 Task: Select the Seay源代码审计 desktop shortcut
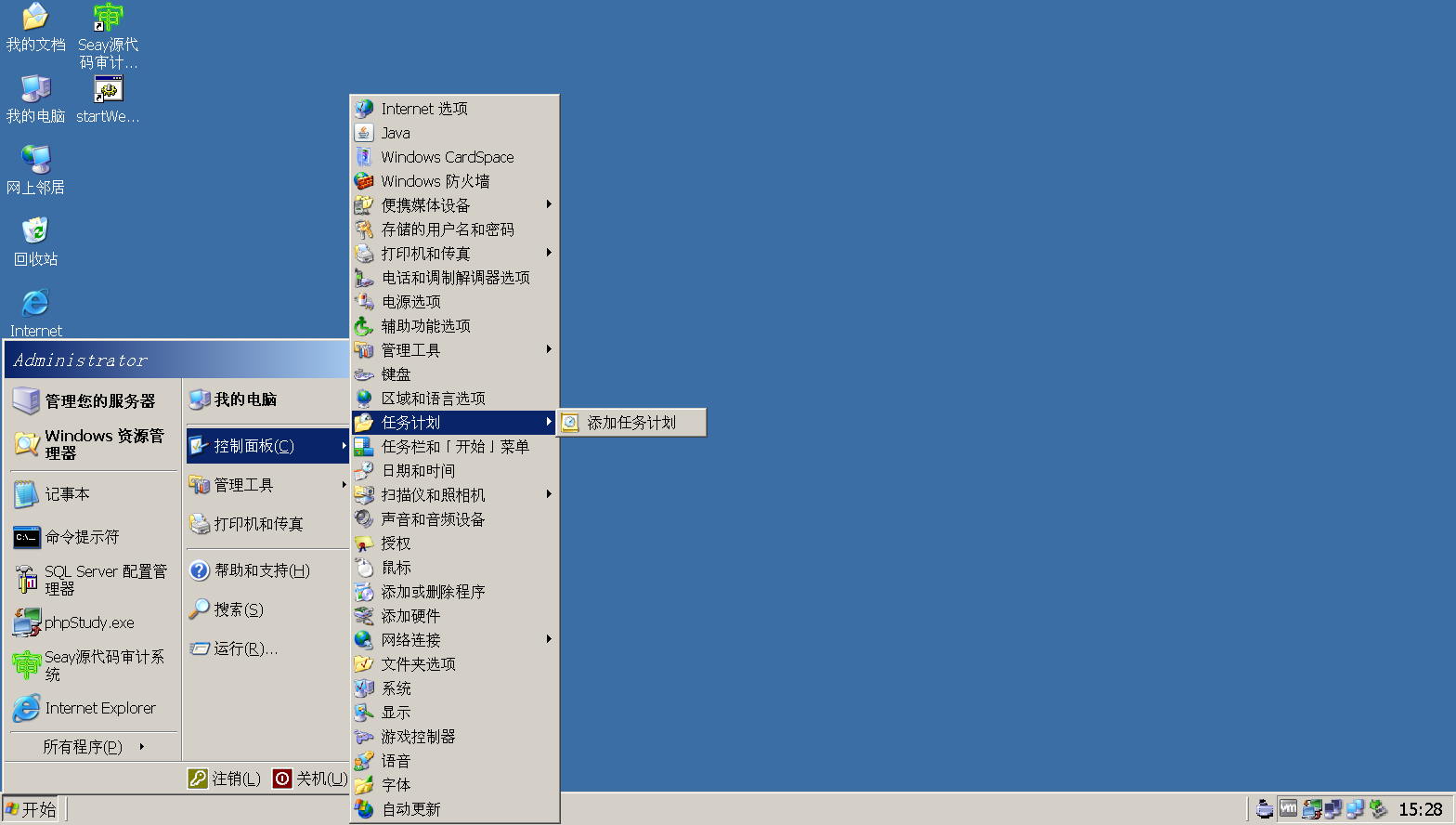108,36
